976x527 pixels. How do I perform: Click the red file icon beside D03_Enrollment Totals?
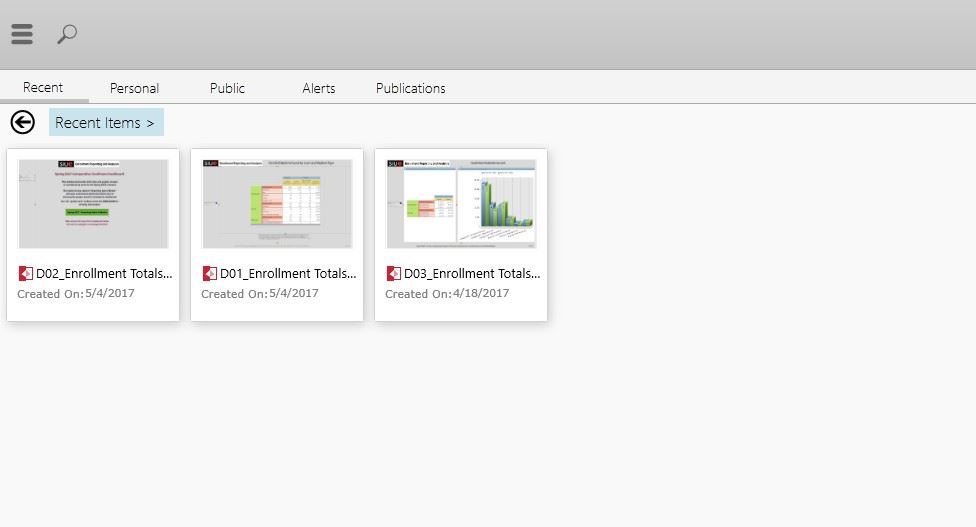pyautogui.click(x=394, y=273)
